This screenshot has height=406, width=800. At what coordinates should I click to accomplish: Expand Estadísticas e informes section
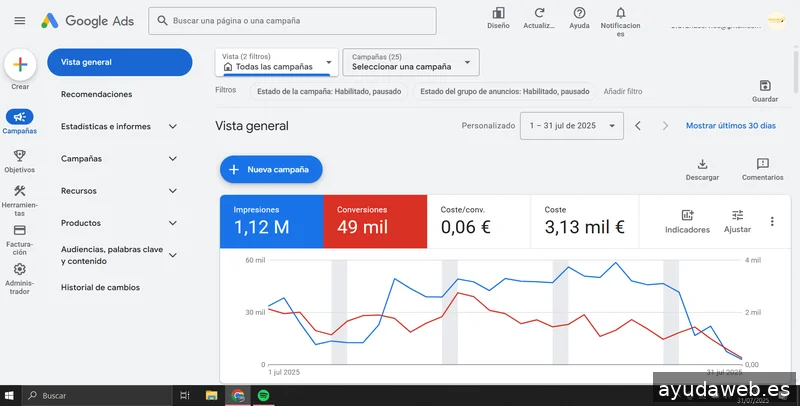click(x=173, y=126)
